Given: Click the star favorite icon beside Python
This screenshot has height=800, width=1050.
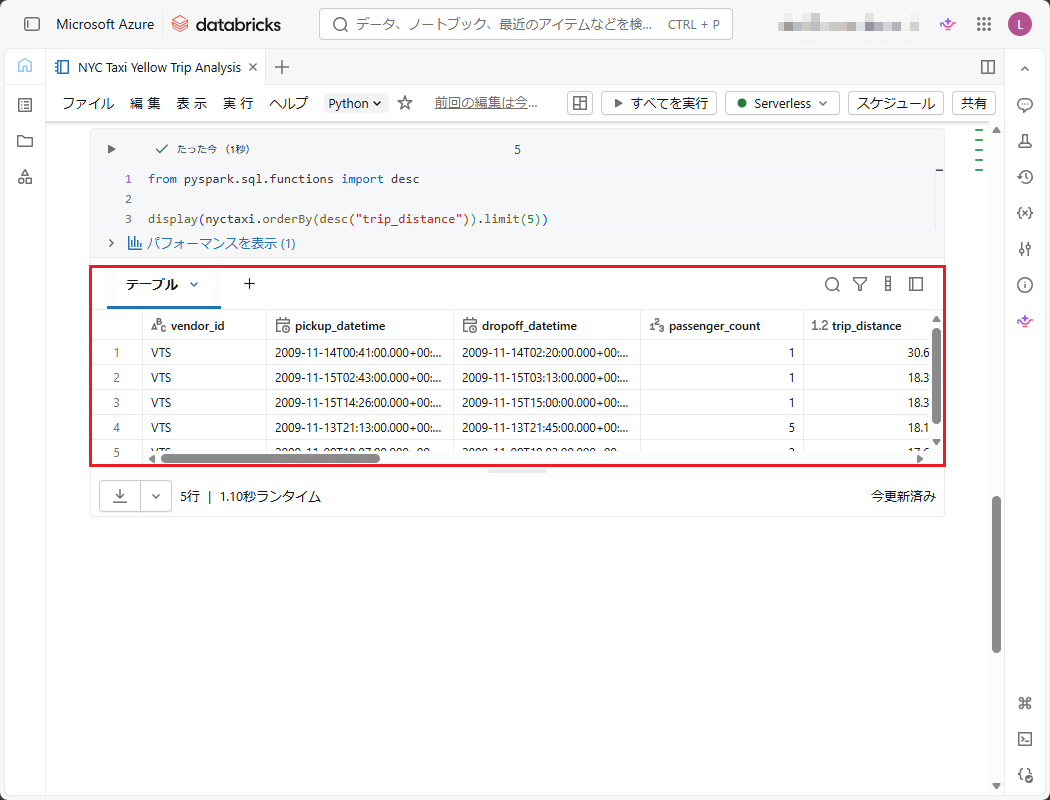Looking at the screenshot, I should pyautogui.click(x=405, y=103).
